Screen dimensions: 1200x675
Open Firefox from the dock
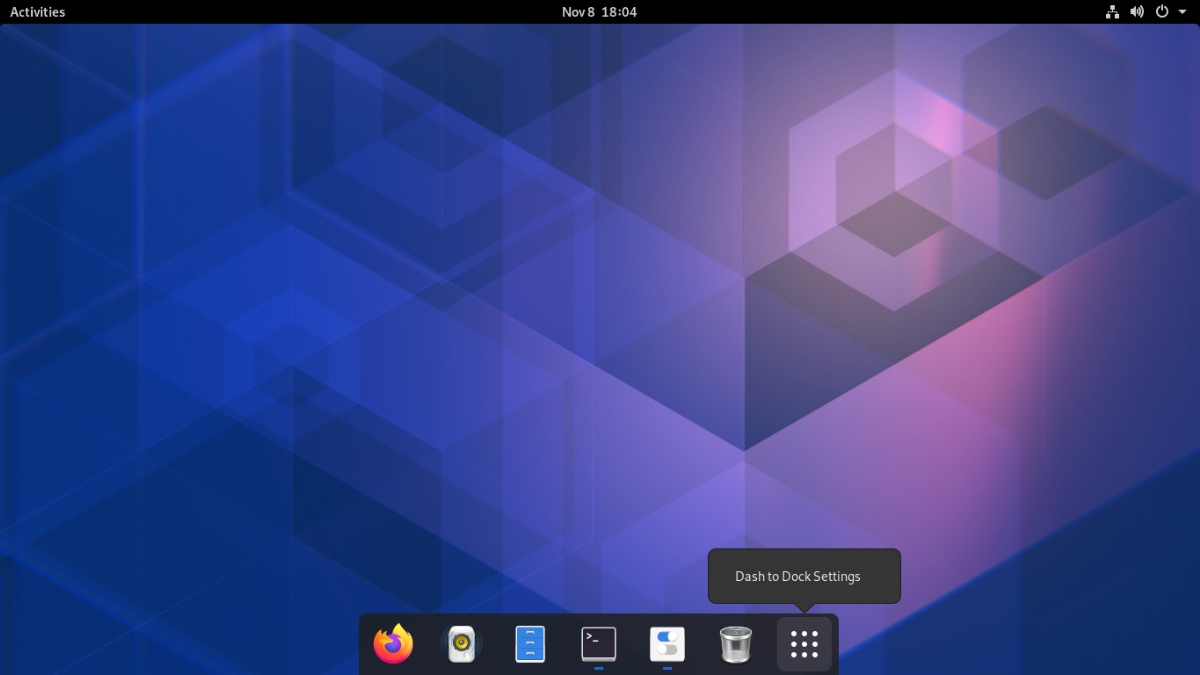coord(393,644)
